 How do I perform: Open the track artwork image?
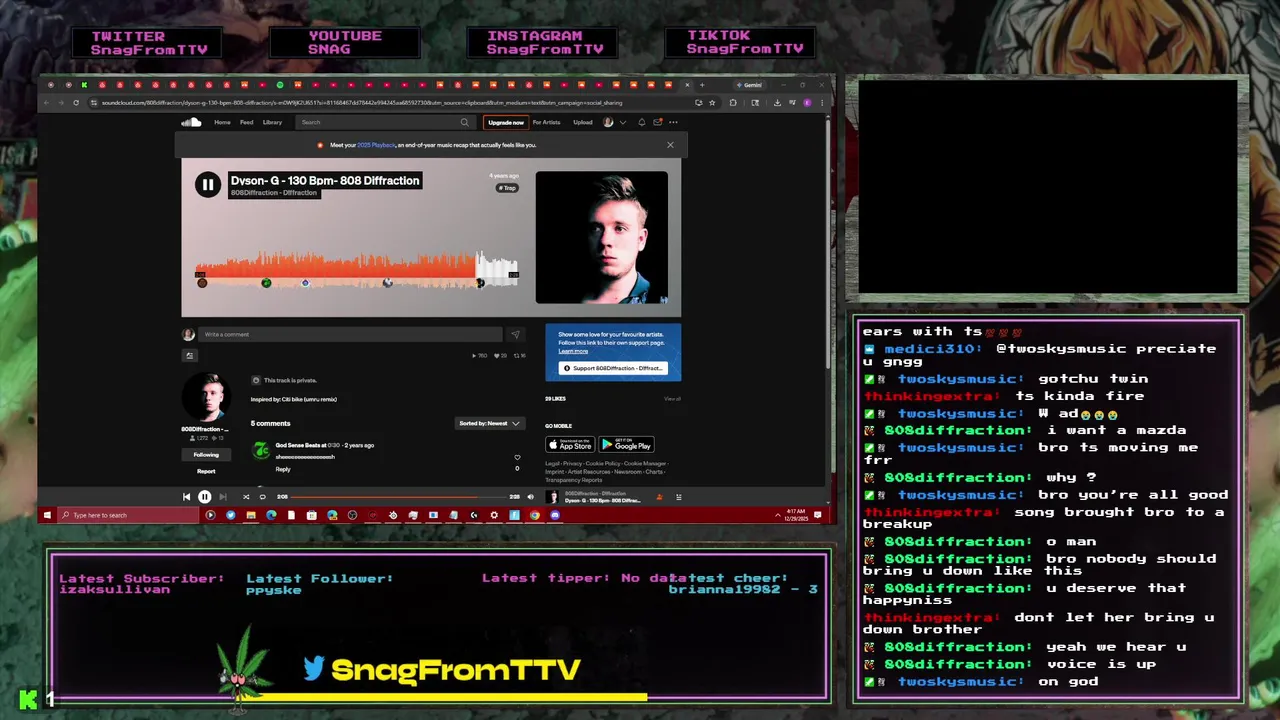tap(601, 237)
